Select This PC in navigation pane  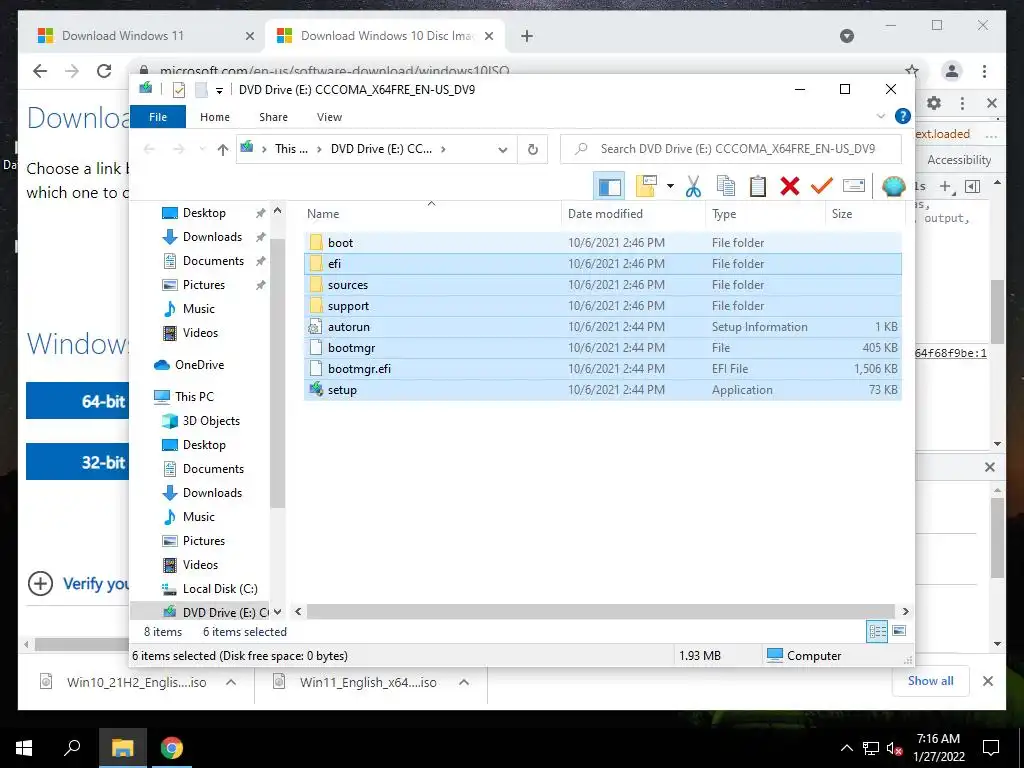point(194,396)
